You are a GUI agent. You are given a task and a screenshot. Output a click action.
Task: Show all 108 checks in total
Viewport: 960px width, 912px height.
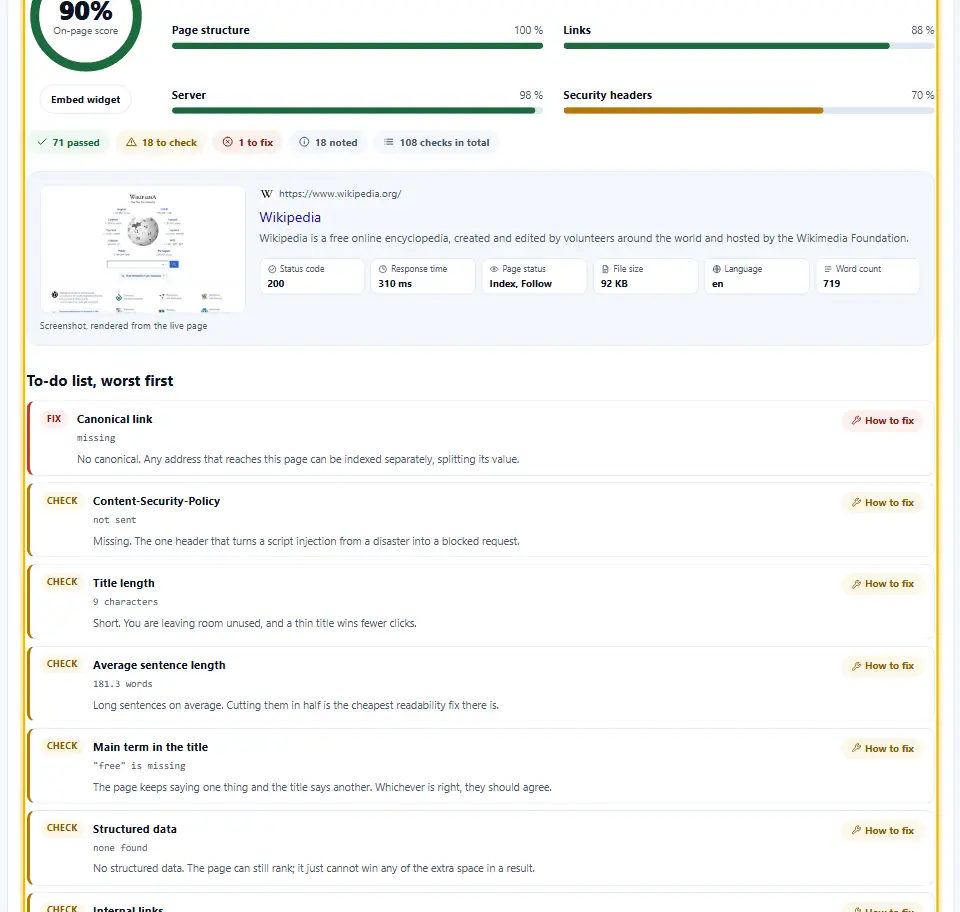coord(436,142)
